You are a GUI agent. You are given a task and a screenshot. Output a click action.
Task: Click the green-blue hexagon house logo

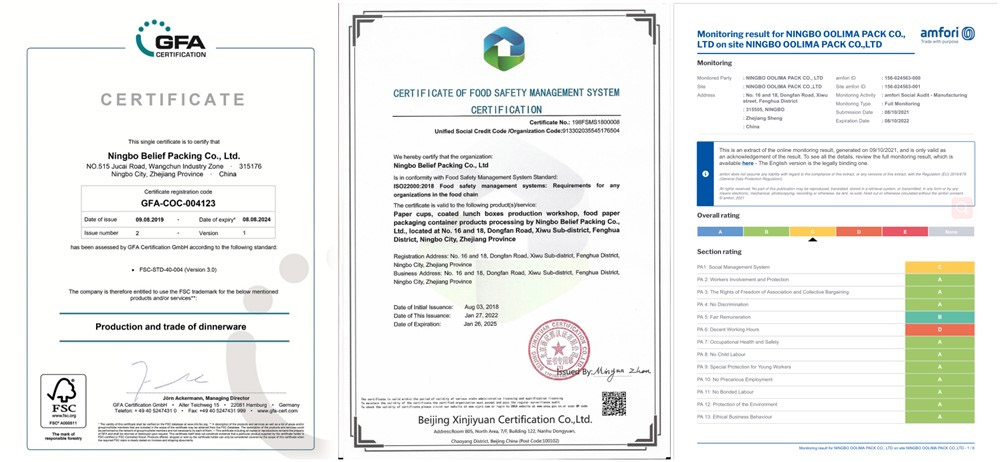504,48
